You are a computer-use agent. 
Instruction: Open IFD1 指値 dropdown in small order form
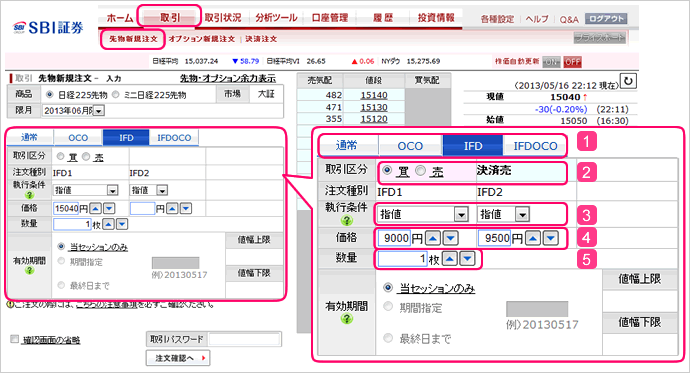(x=86, y=190)
